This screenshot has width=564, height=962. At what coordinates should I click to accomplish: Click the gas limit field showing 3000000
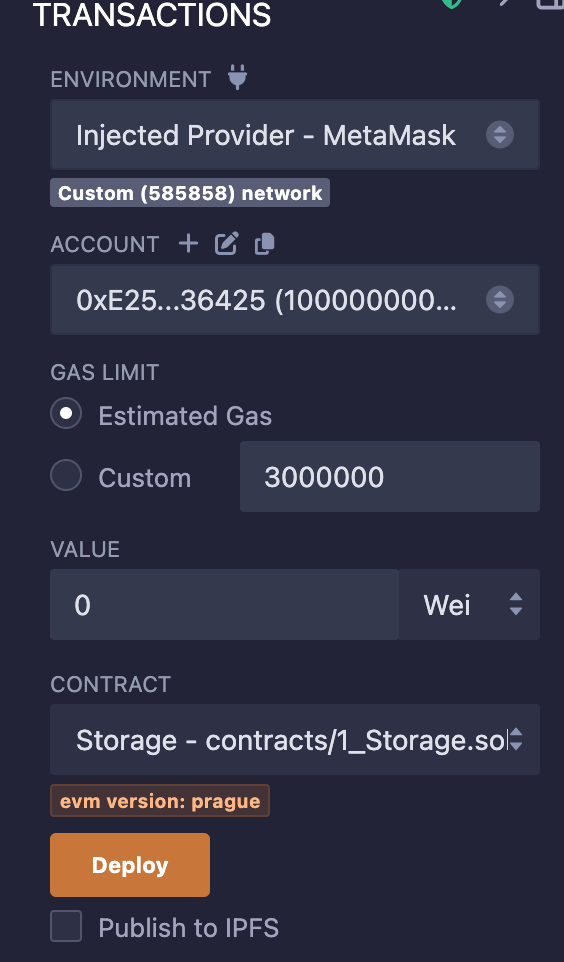[390, 477]
